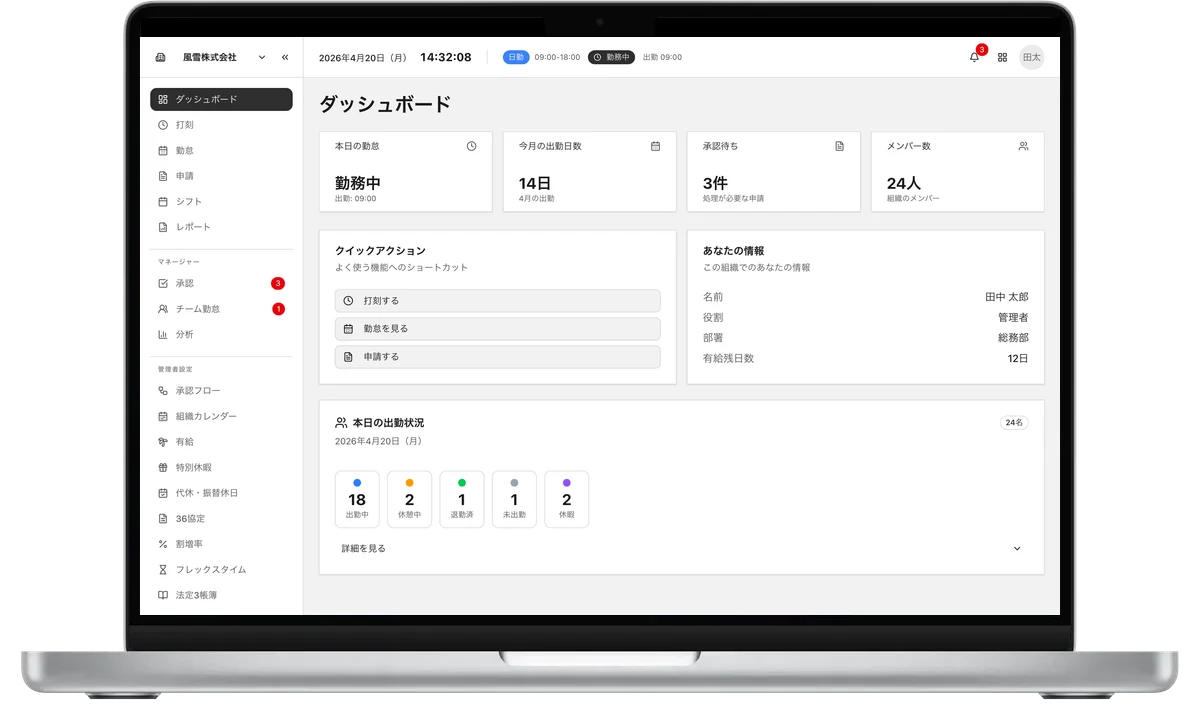Open 代休・振替休日 settings

click(x=221, y=493)
